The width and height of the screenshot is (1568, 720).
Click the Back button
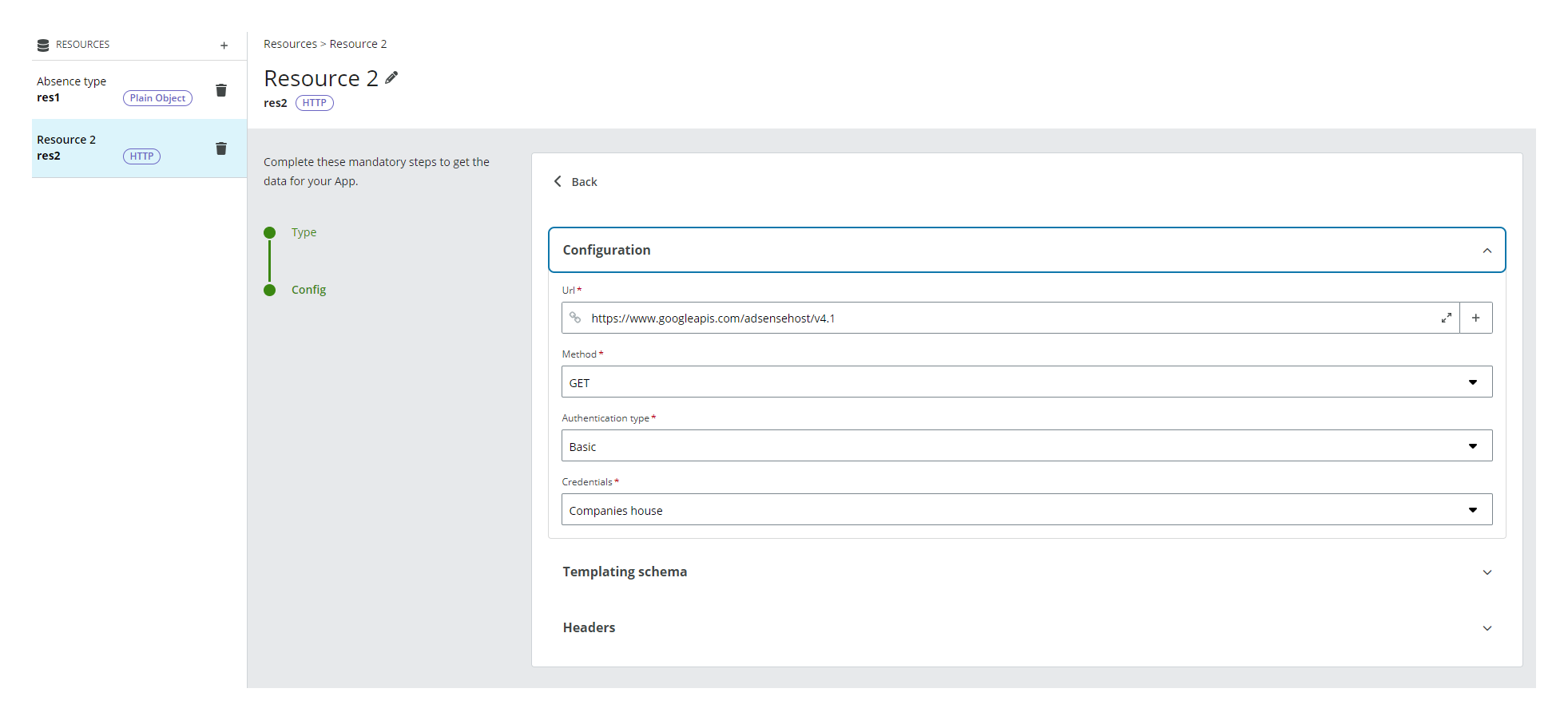coord(584,181)
